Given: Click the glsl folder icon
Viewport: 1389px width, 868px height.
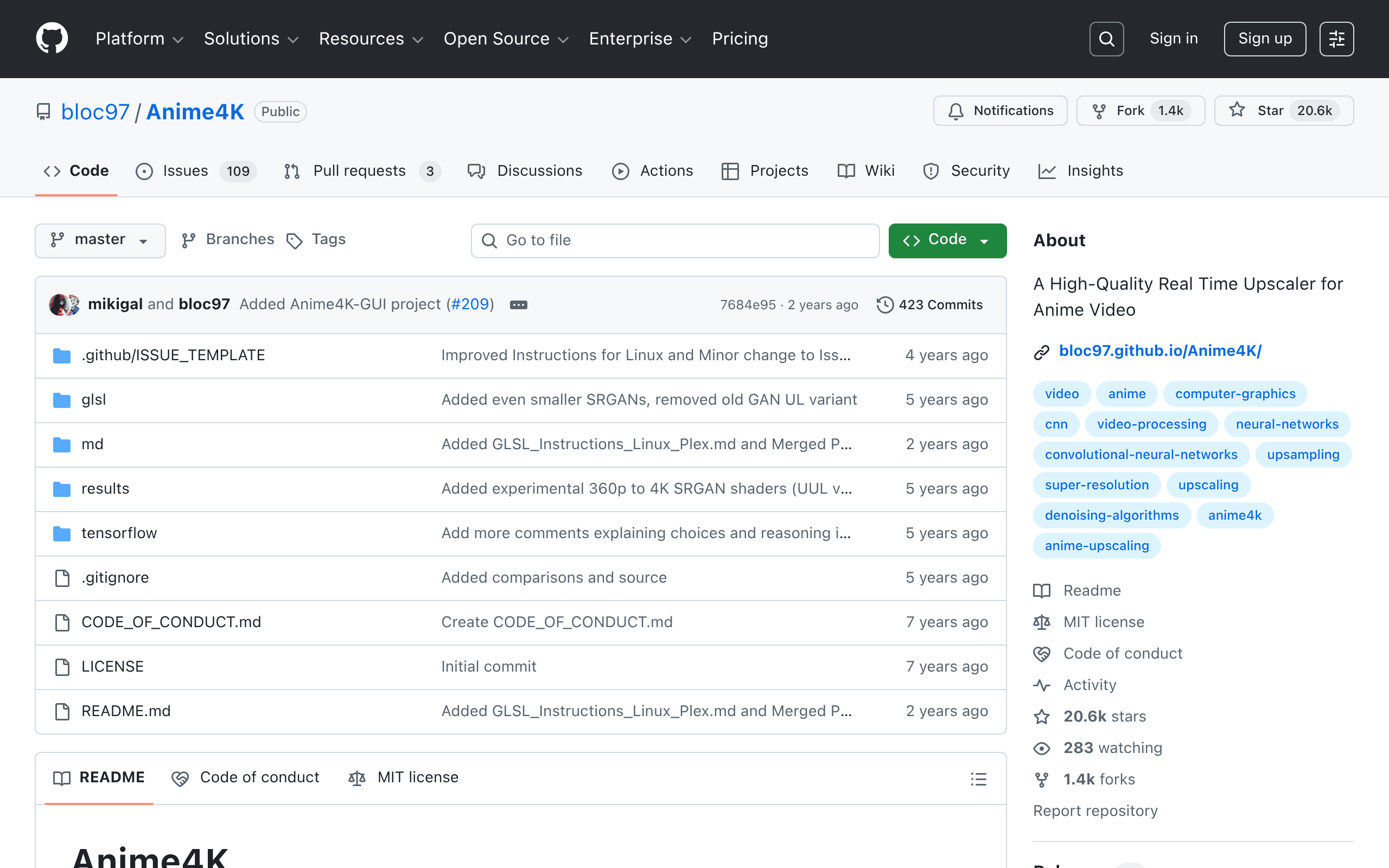Looking at the screenshot, I should (62, 400).
